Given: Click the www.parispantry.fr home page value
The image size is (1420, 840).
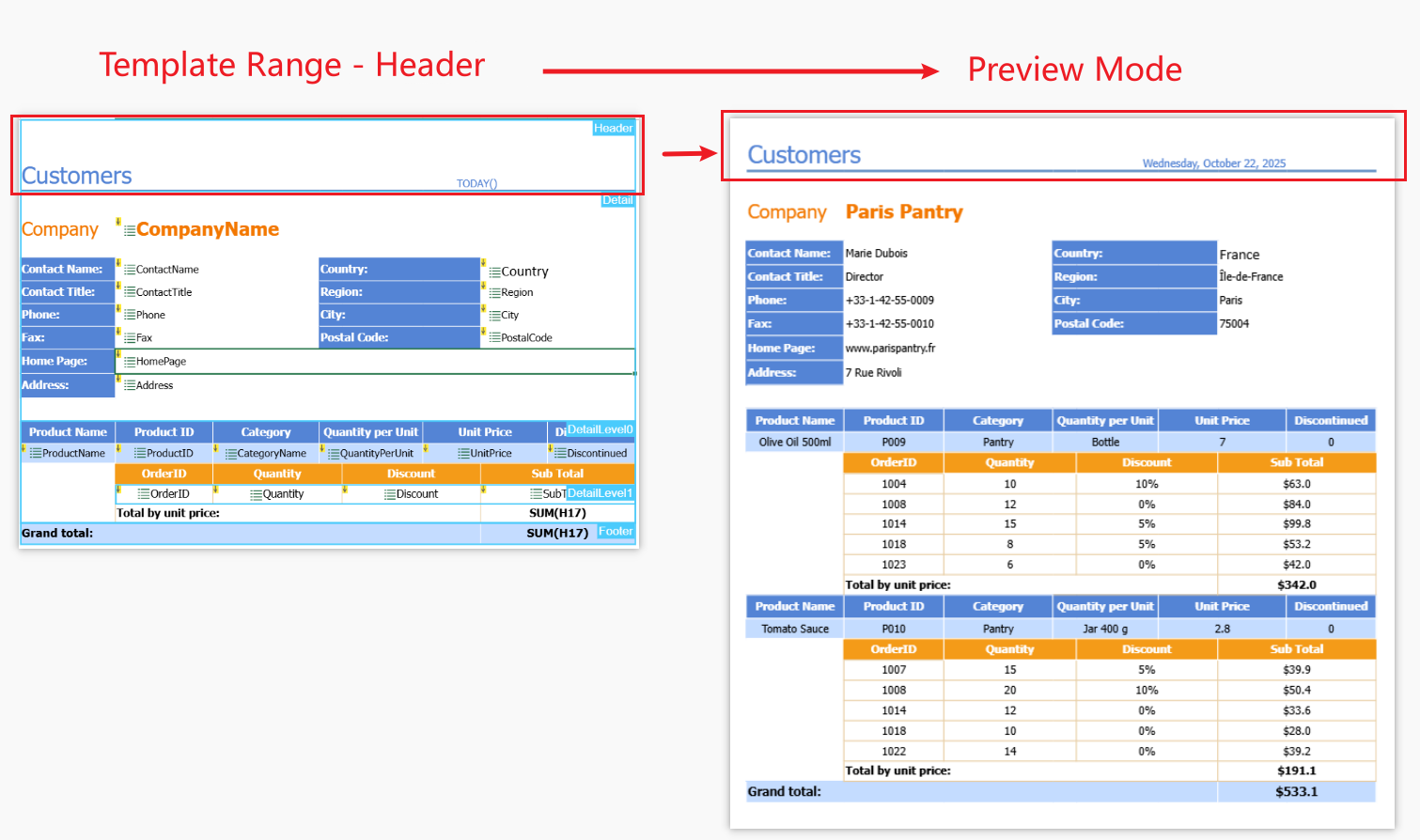Looking at the screenshot, I should tap(889, 349).
